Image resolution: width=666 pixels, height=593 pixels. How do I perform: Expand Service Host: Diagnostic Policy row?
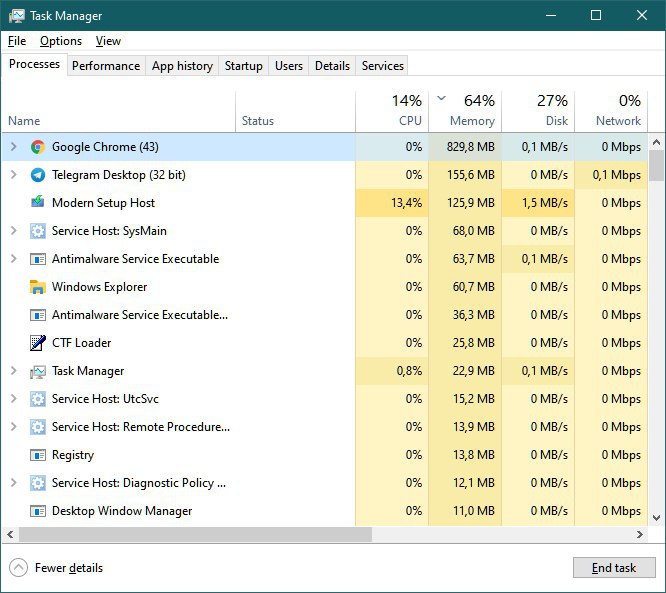14,483
